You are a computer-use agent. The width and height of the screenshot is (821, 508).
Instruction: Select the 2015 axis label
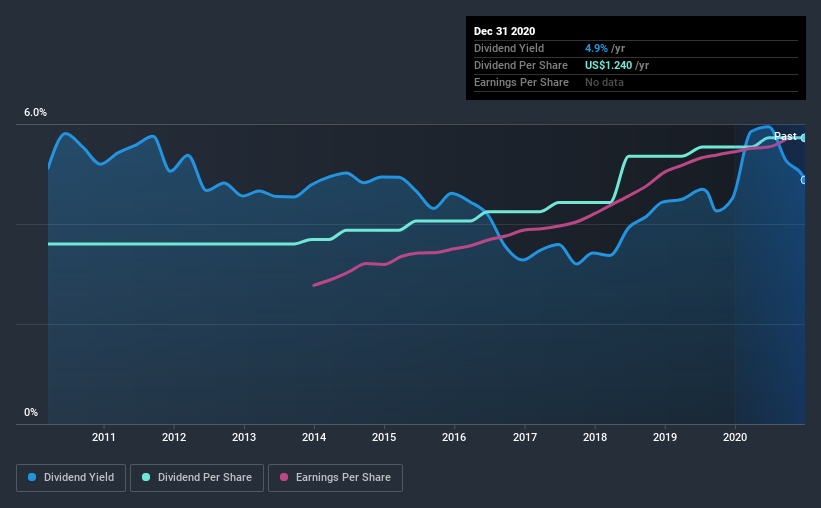click(x=384, y=437)
